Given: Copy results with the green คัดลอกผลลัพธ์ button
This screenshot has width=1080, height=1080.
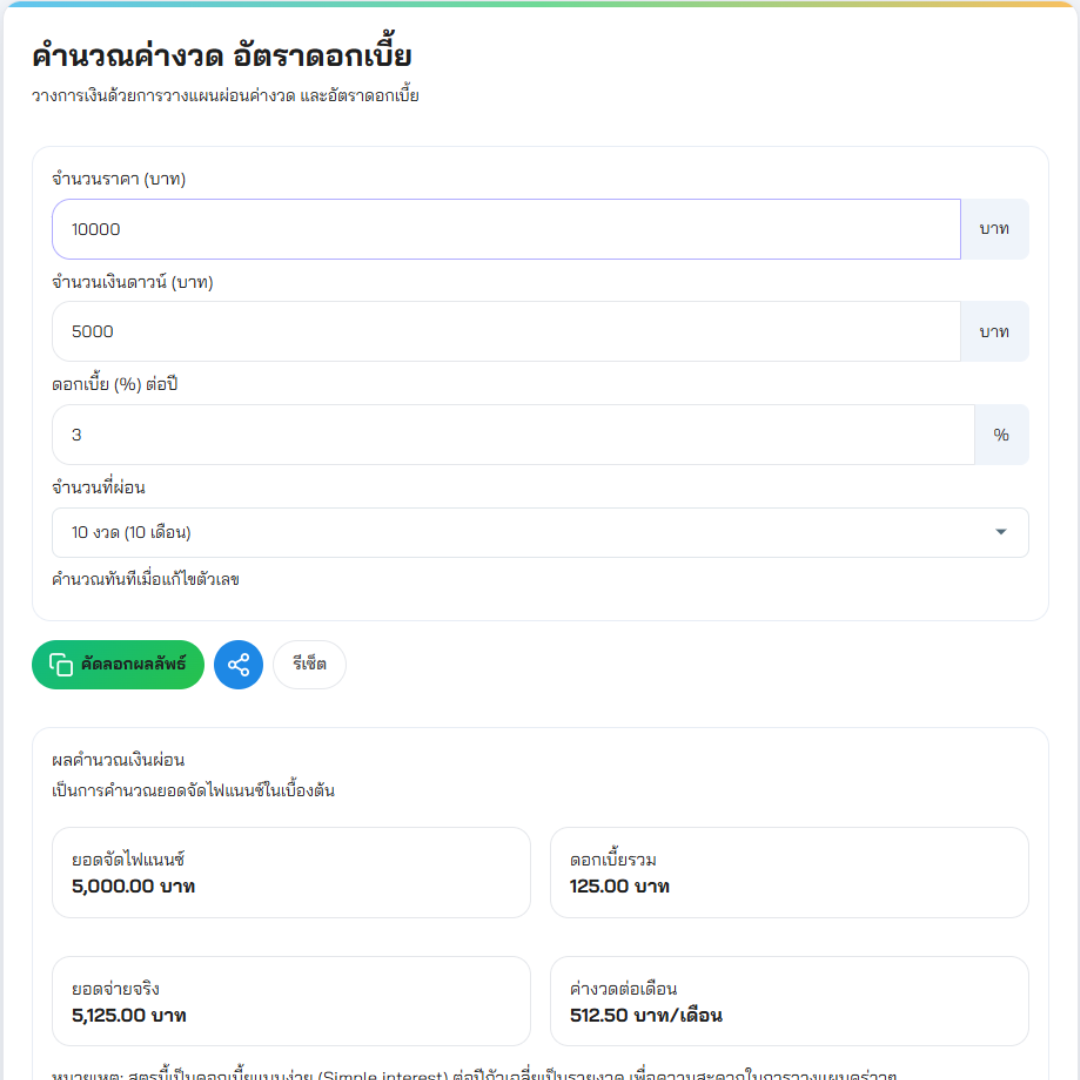Looking at the screenshot, I should pos(118,665).
